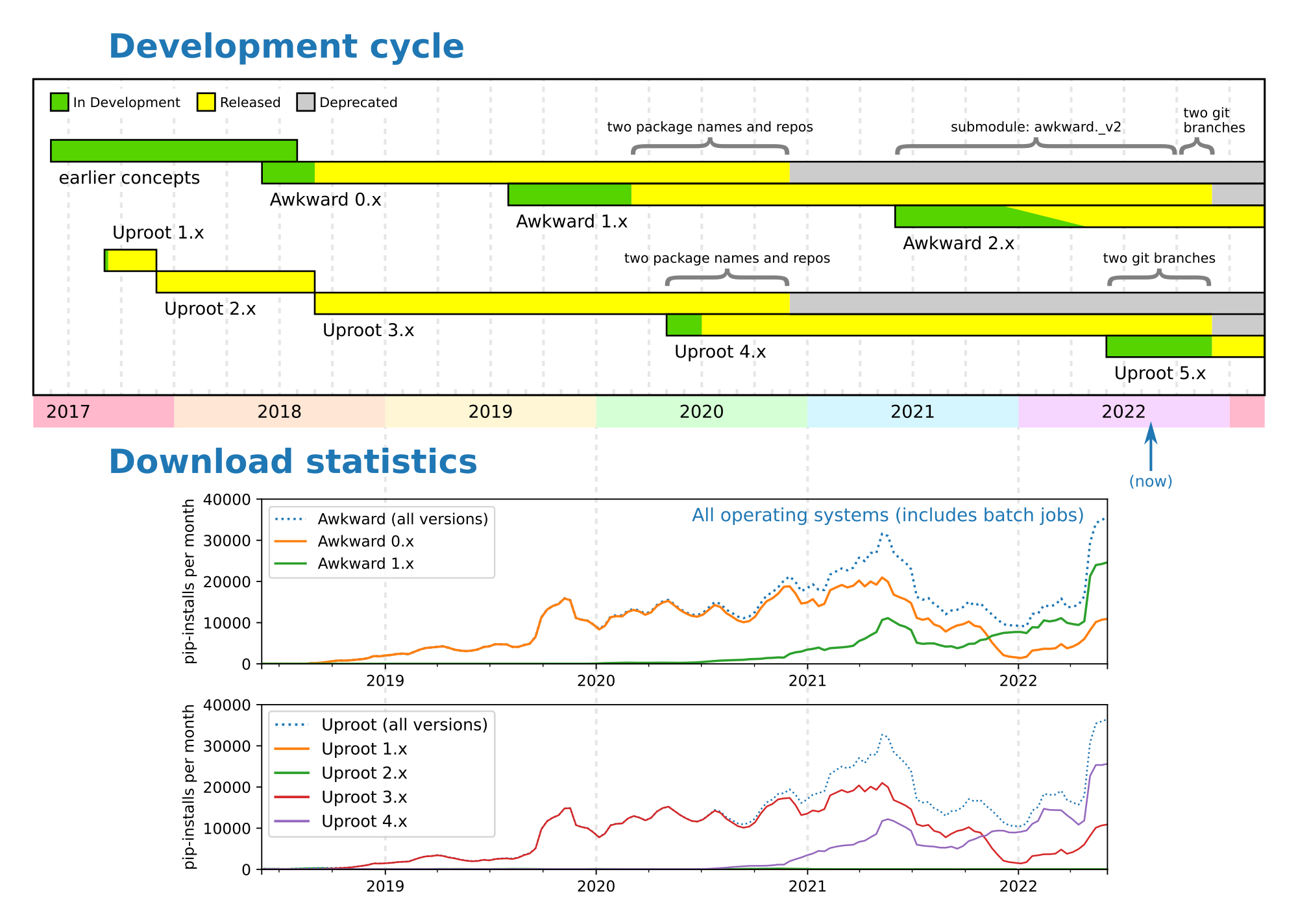Click the 'submodule: awkward._v2' annotation
Viewport: 1298px width, 924px height.
[x=1036, y=127]
